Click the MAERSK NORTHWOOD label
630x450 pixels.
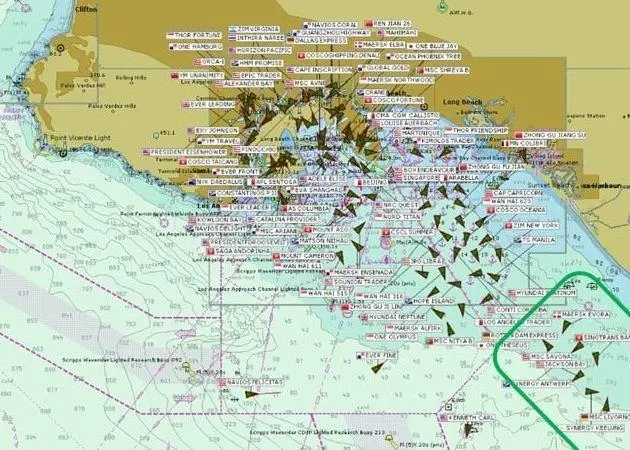[397, 80]
